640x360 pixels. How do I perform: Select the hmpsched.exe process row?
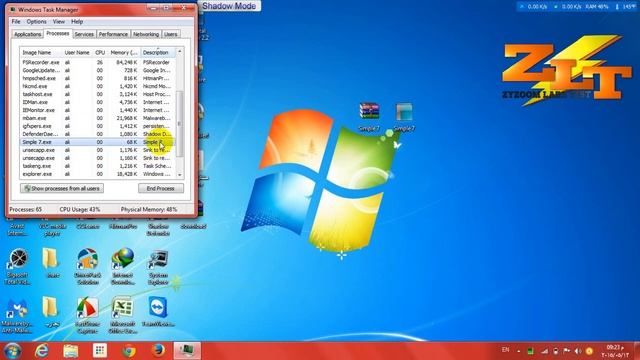[98, 78]
